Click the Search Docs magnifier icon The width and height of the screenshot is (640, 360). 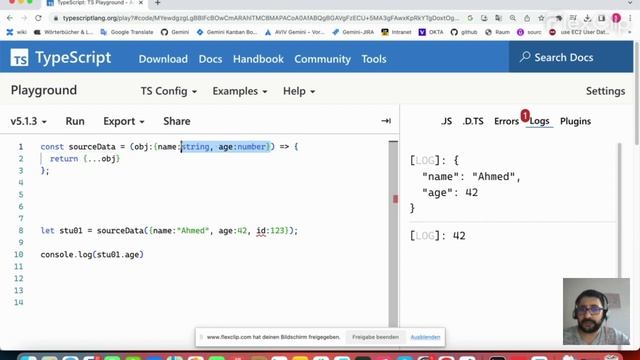pos(525,57)
